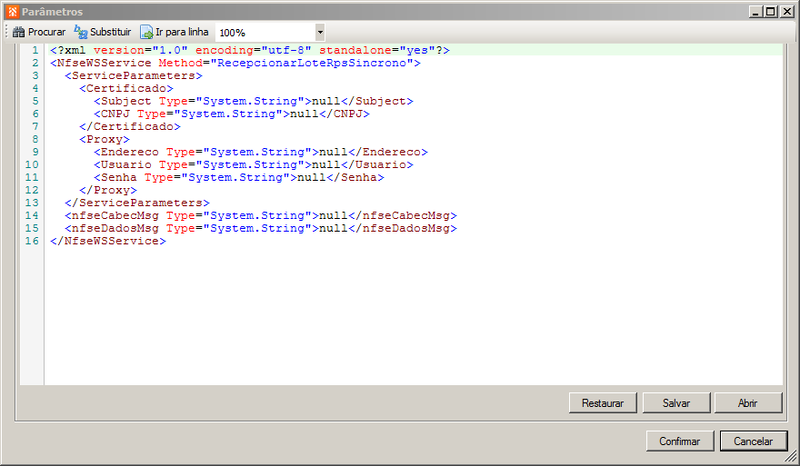Minimize the Parâmetros window
800x466 pixels.
pos(756,11)
